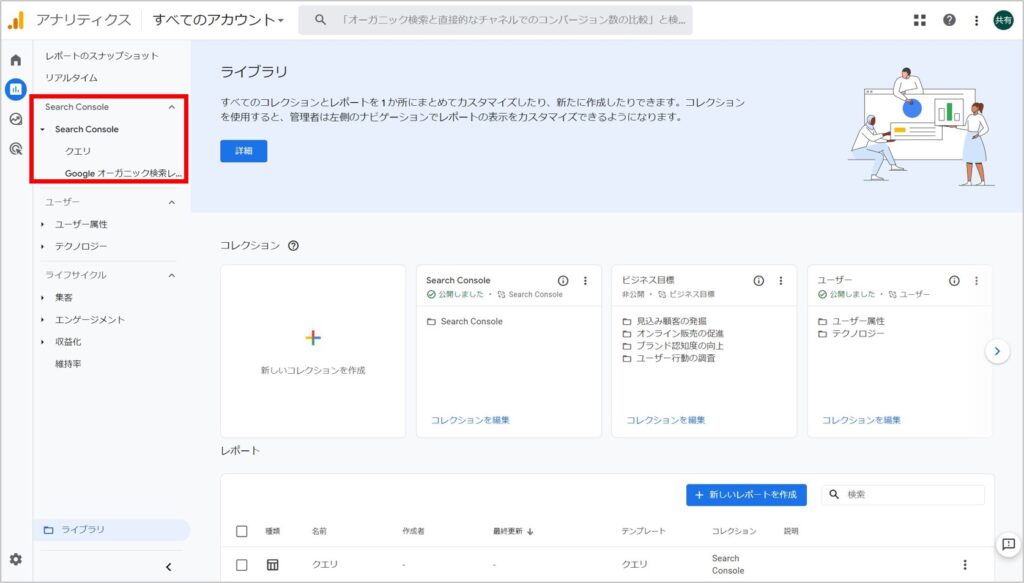
Task: Expand the エンゲージメント tree item
Action: [42, 320]
